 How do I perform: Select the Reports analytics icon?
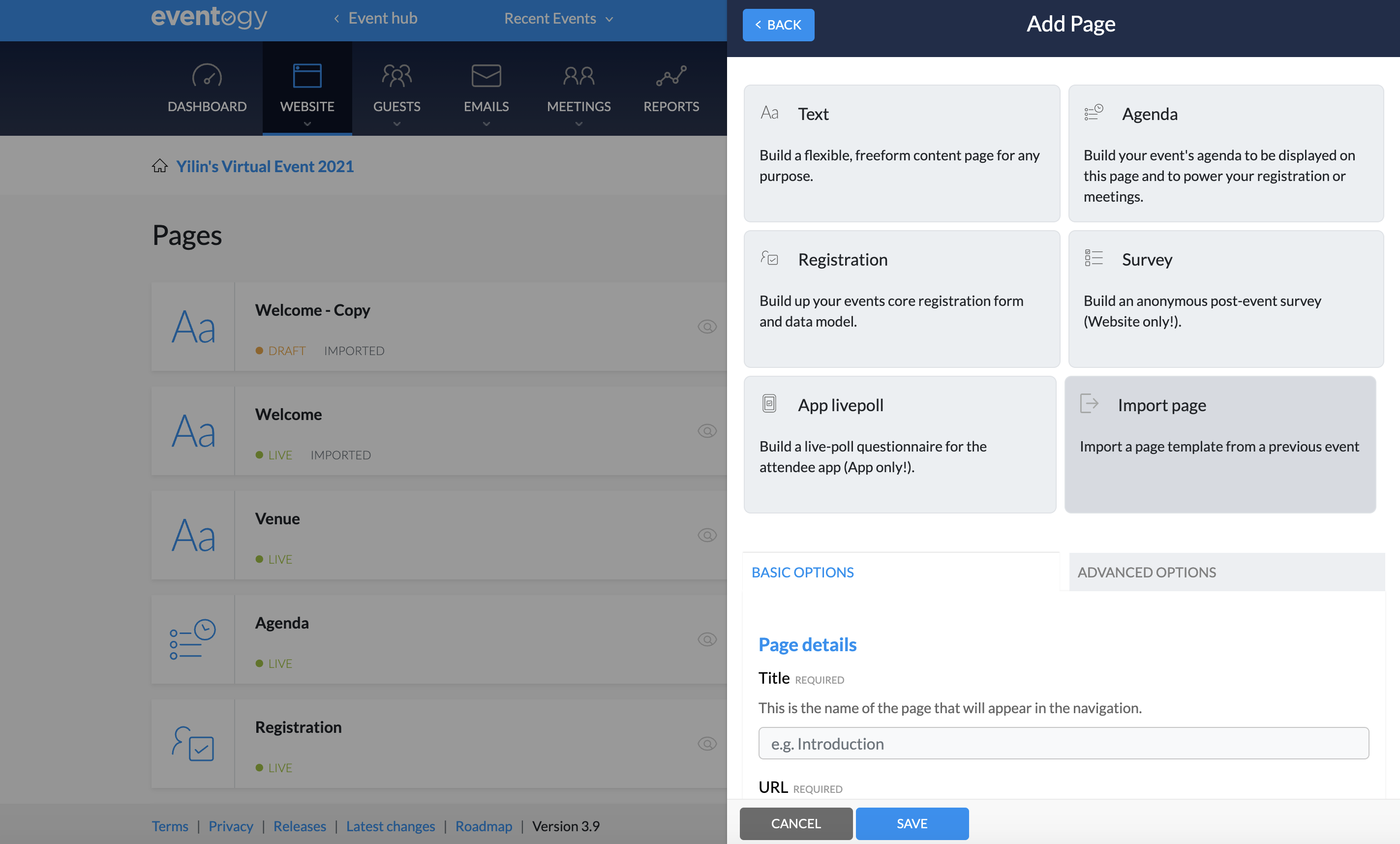[670, 76]
